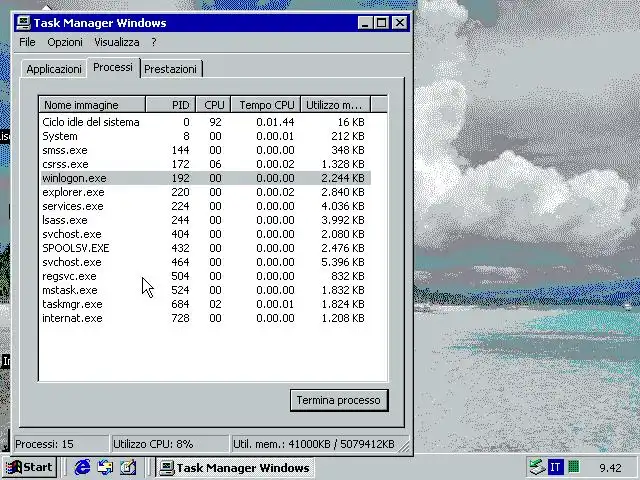Click the 5.396 KB memory value
Screen dimensions: 640x480
point(342,262)
